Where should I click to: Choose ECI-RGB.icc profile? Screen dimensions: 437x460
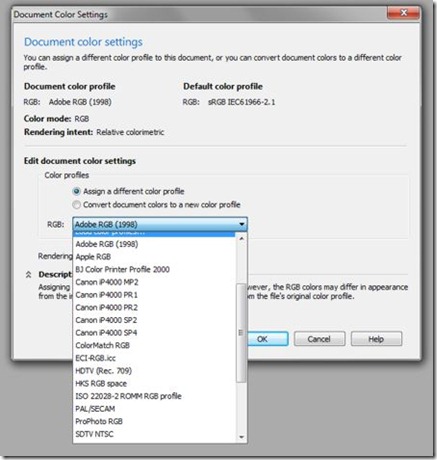pos(155,358)
